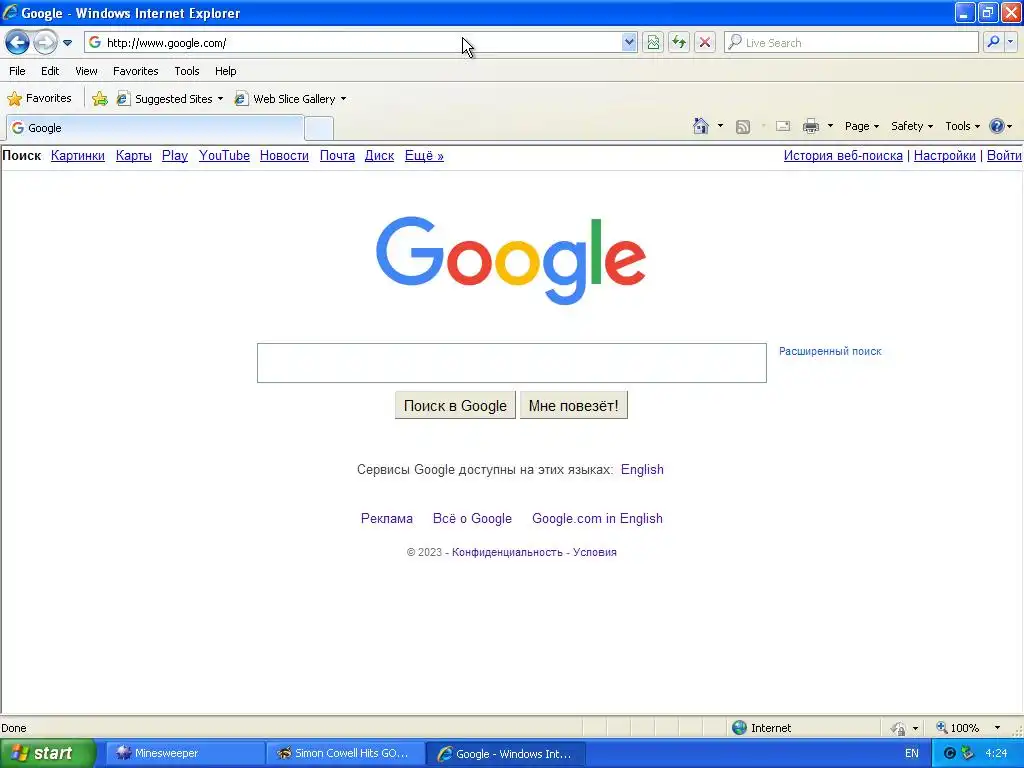Open История веб-поиска link

pyautogui.click(x=843, y=155)
